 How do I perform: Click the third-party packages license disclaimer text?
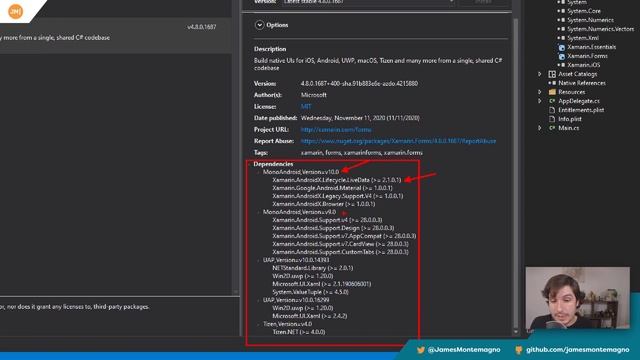point(75,307)
